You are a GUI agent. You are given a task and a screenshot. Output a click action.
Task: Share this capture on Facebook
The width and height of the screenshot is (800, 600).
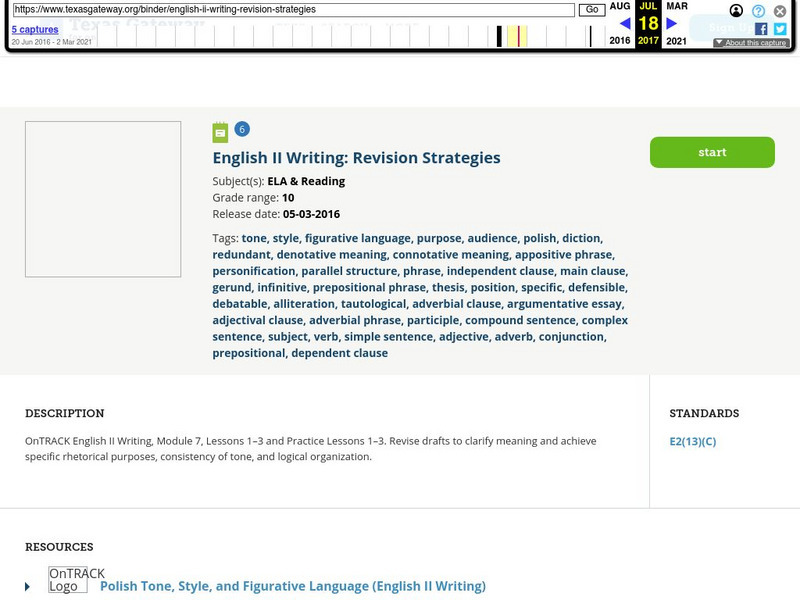(x=761, y=29)
